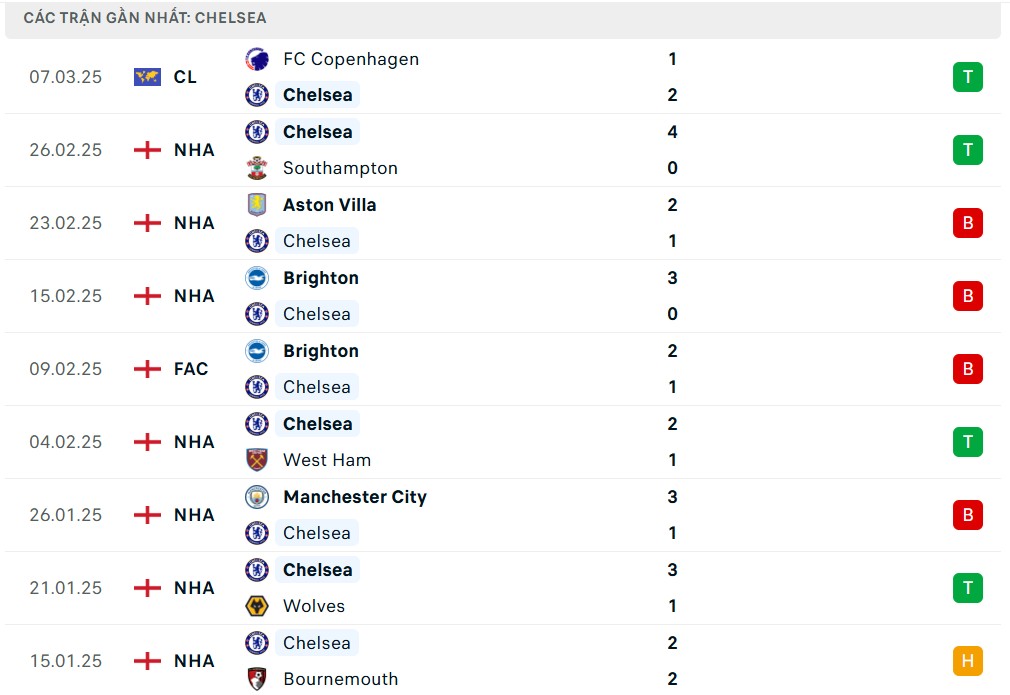
Task: Open the Manchester City team link
Action: coord(355,497)
